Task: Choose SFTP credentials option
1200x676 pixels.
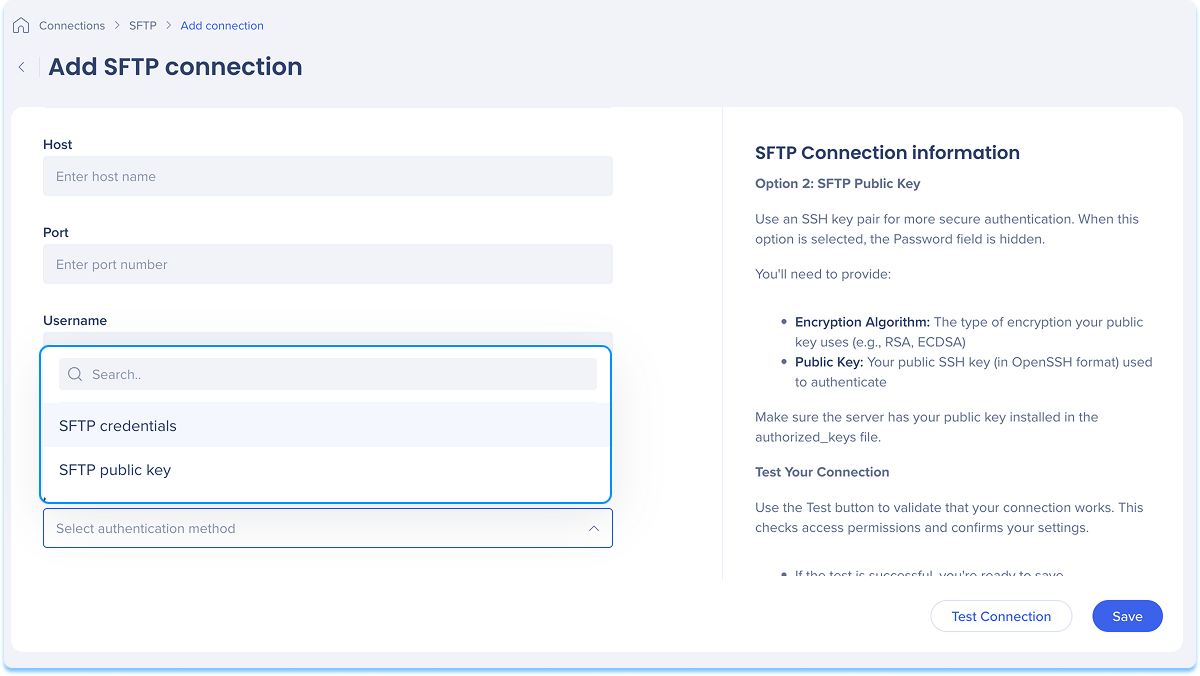Action: pos(325,425)
